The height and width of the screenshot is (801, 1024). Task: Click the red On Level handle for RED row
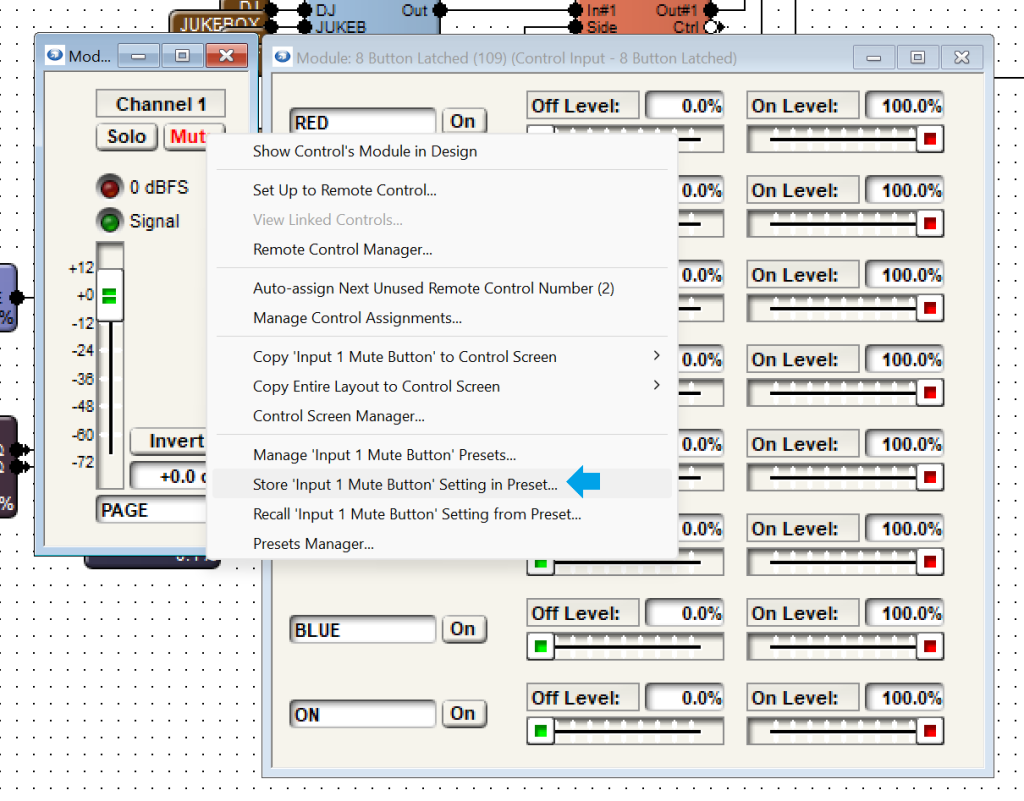(x=930, y=139)
